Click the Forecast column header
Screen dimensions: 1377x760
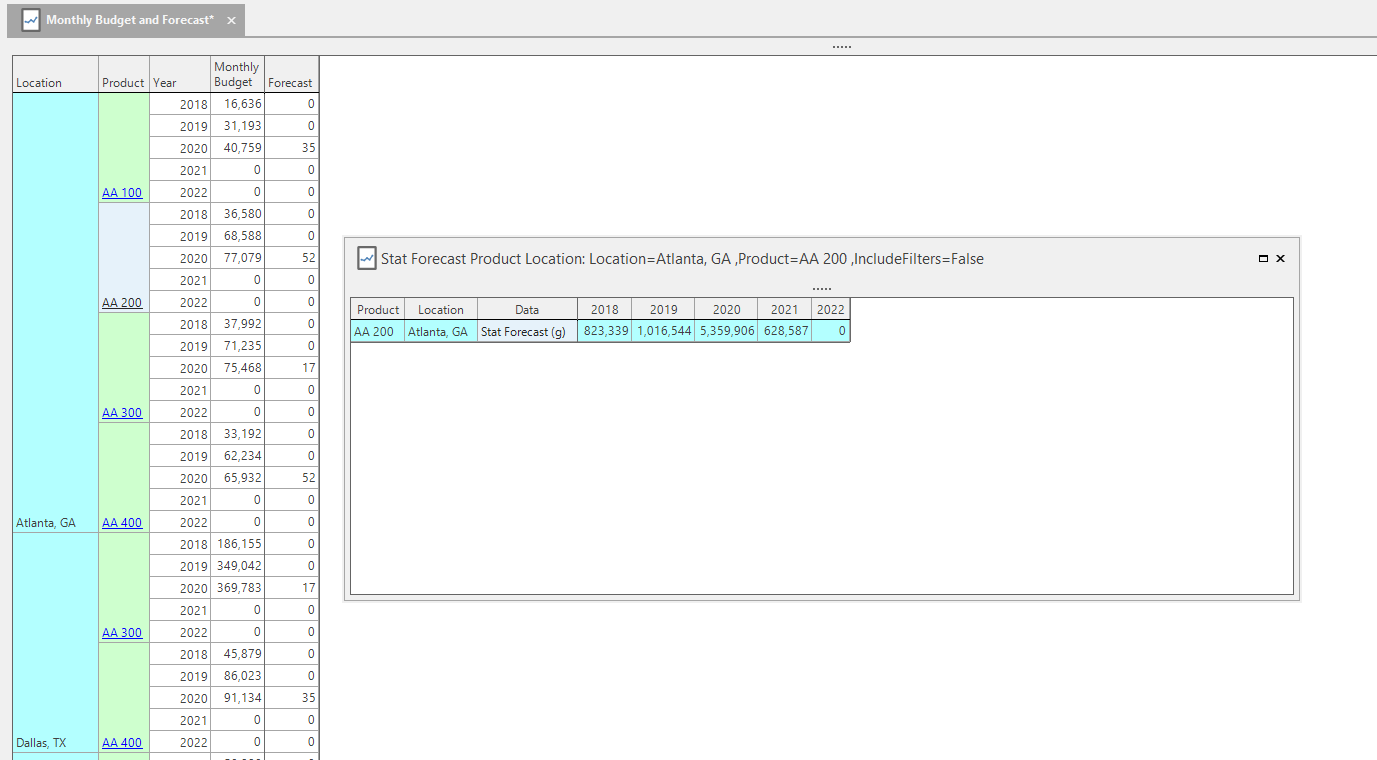291,75
